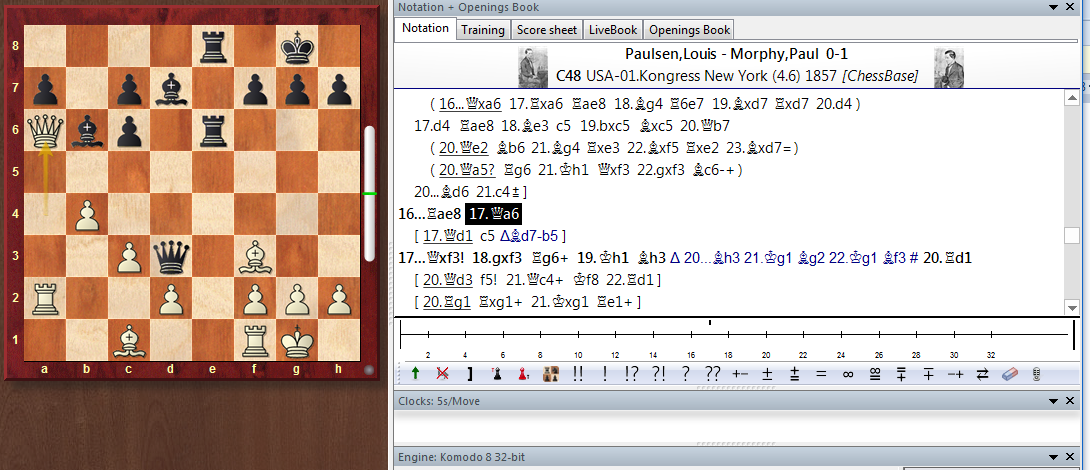Click the equals sign equal position symbol
1090x470 pixels.
click(820, 373)
